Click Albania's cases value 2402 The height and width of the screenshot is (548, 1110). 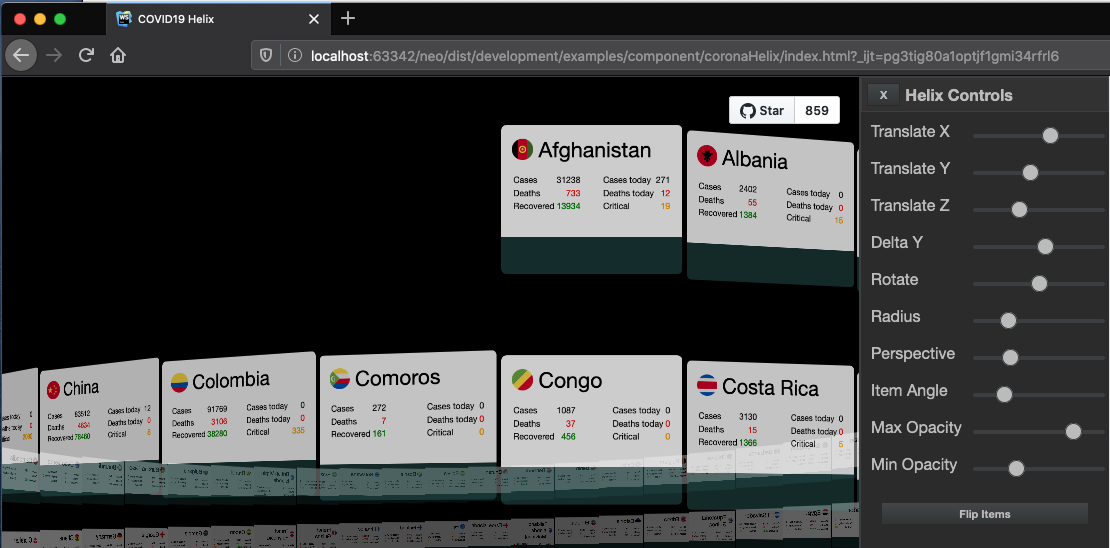(748, 189)
